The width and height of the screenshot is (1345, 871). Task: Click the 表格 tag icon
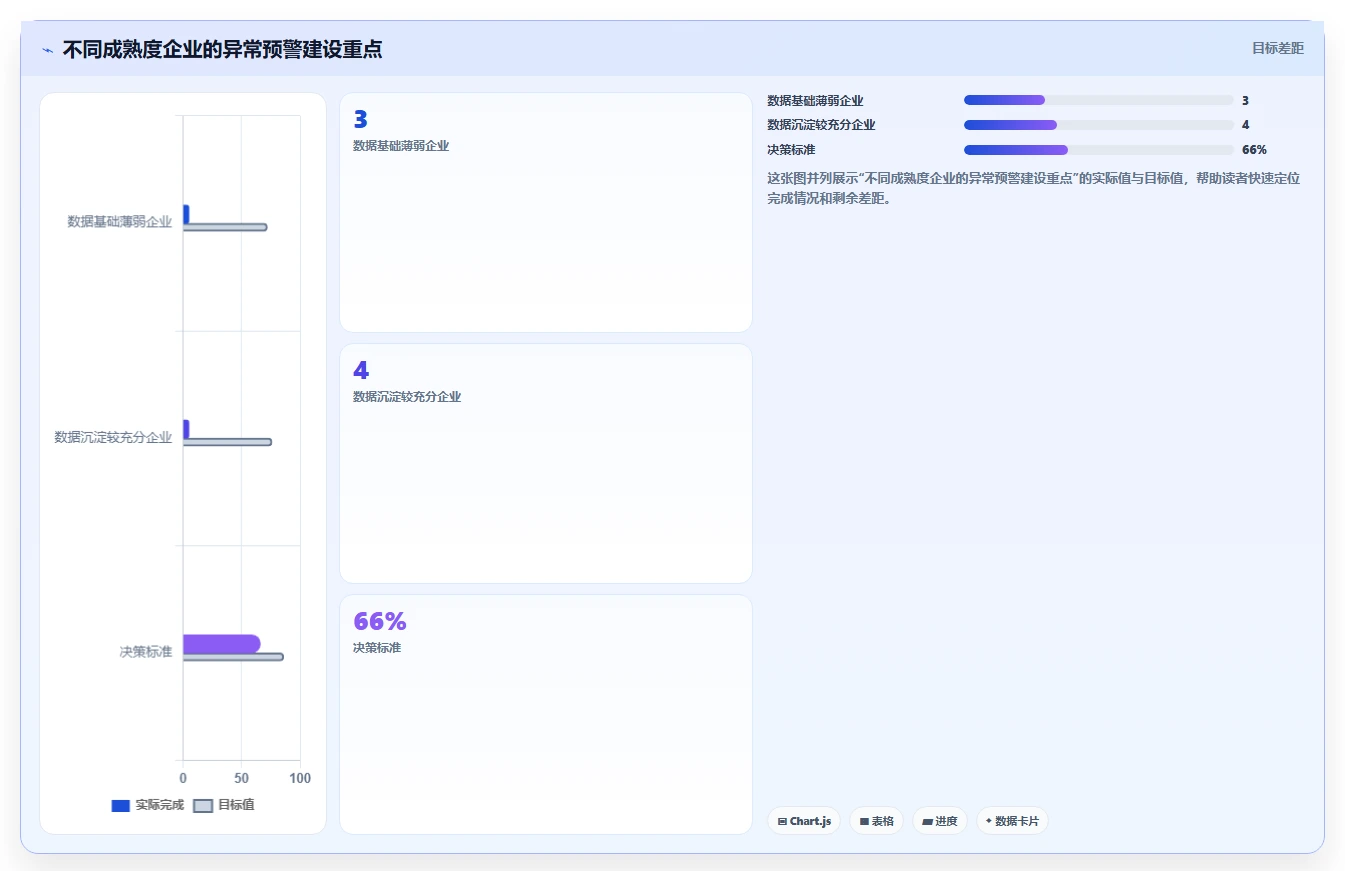[864, 821]
